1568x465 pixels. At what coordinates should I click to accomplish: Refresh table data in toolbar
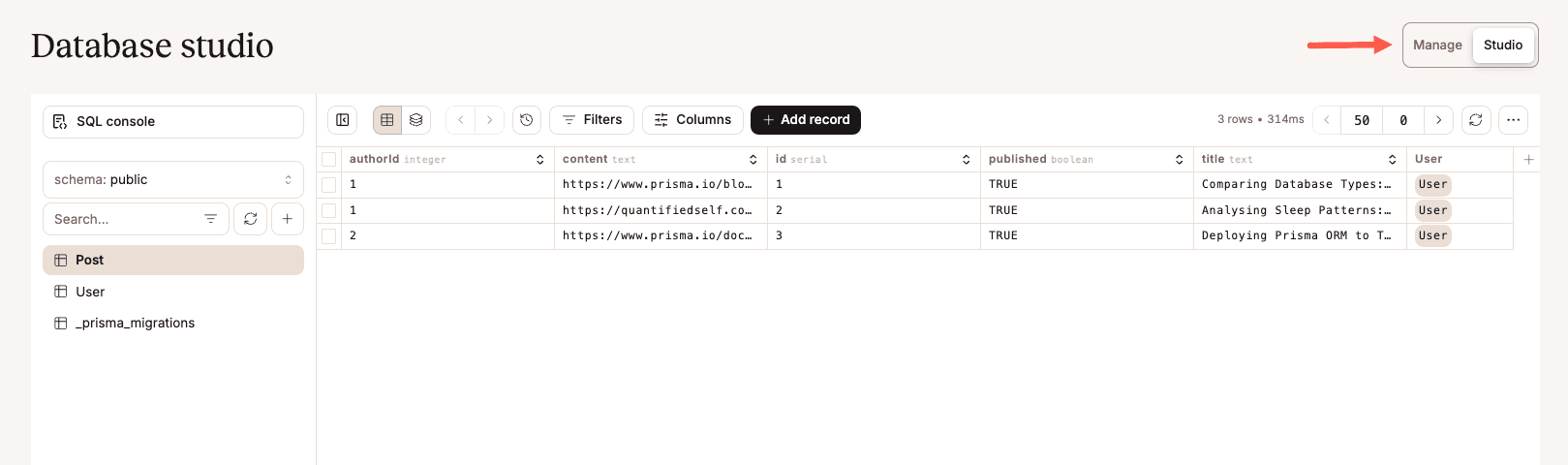click(x=1475, y=120)
